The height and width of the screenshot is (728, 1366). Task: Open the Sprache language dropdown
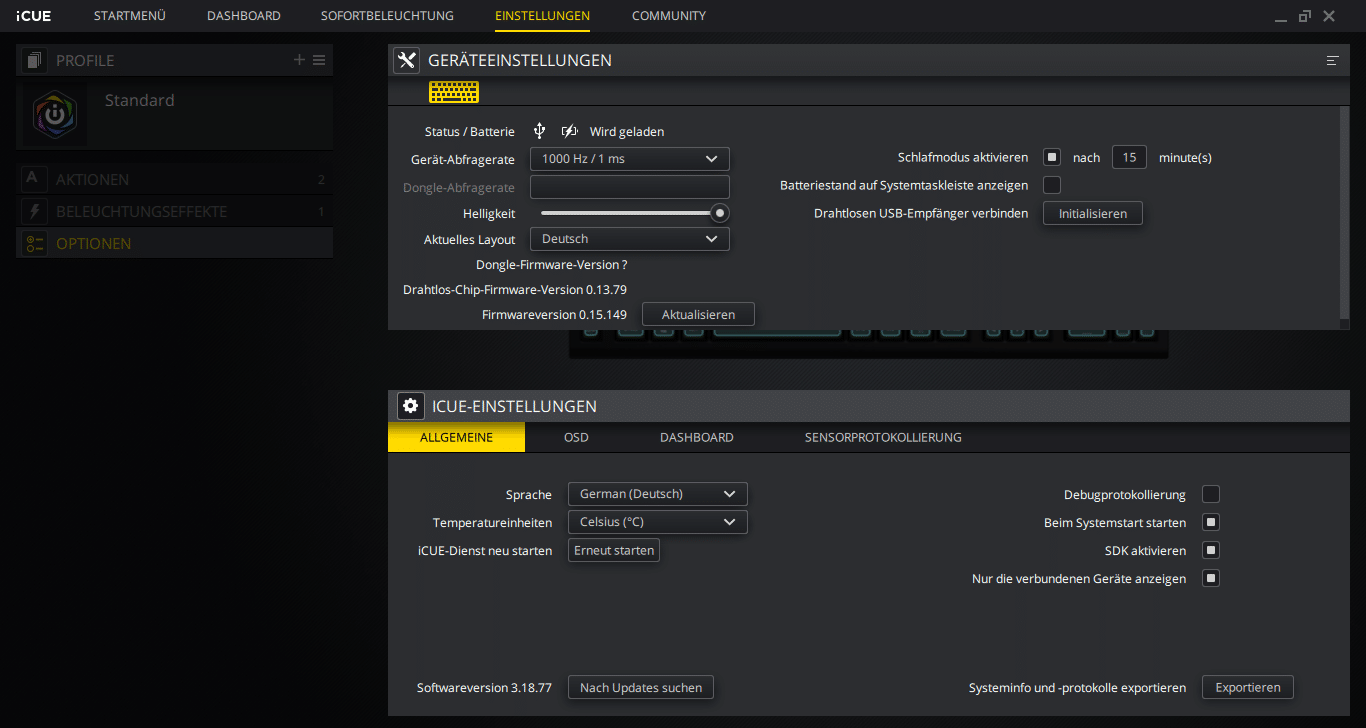coord(657,494)
